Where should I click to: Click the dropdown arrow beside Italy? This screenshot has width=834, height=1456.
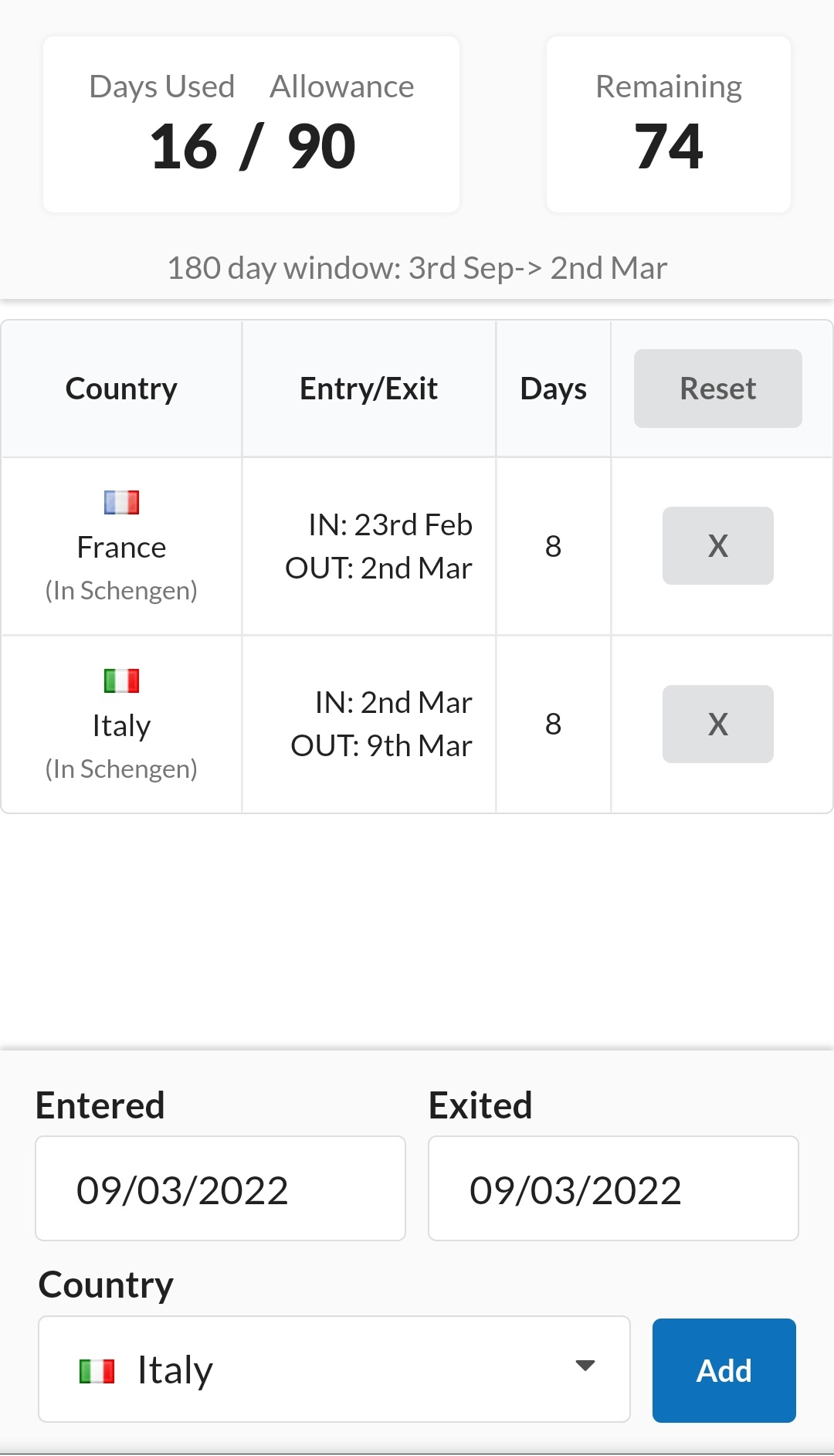pos(585,1366)
